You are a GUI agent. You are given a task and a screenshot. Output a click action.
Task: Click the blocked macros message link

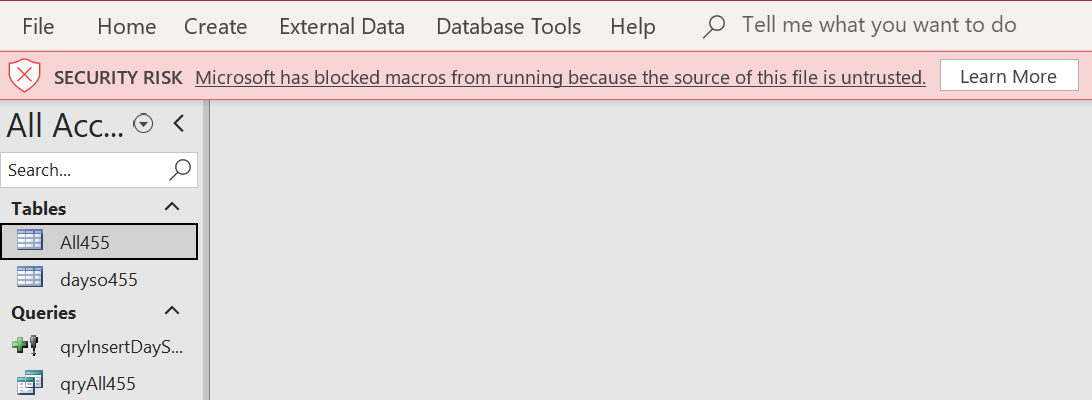tap(560, 77)
